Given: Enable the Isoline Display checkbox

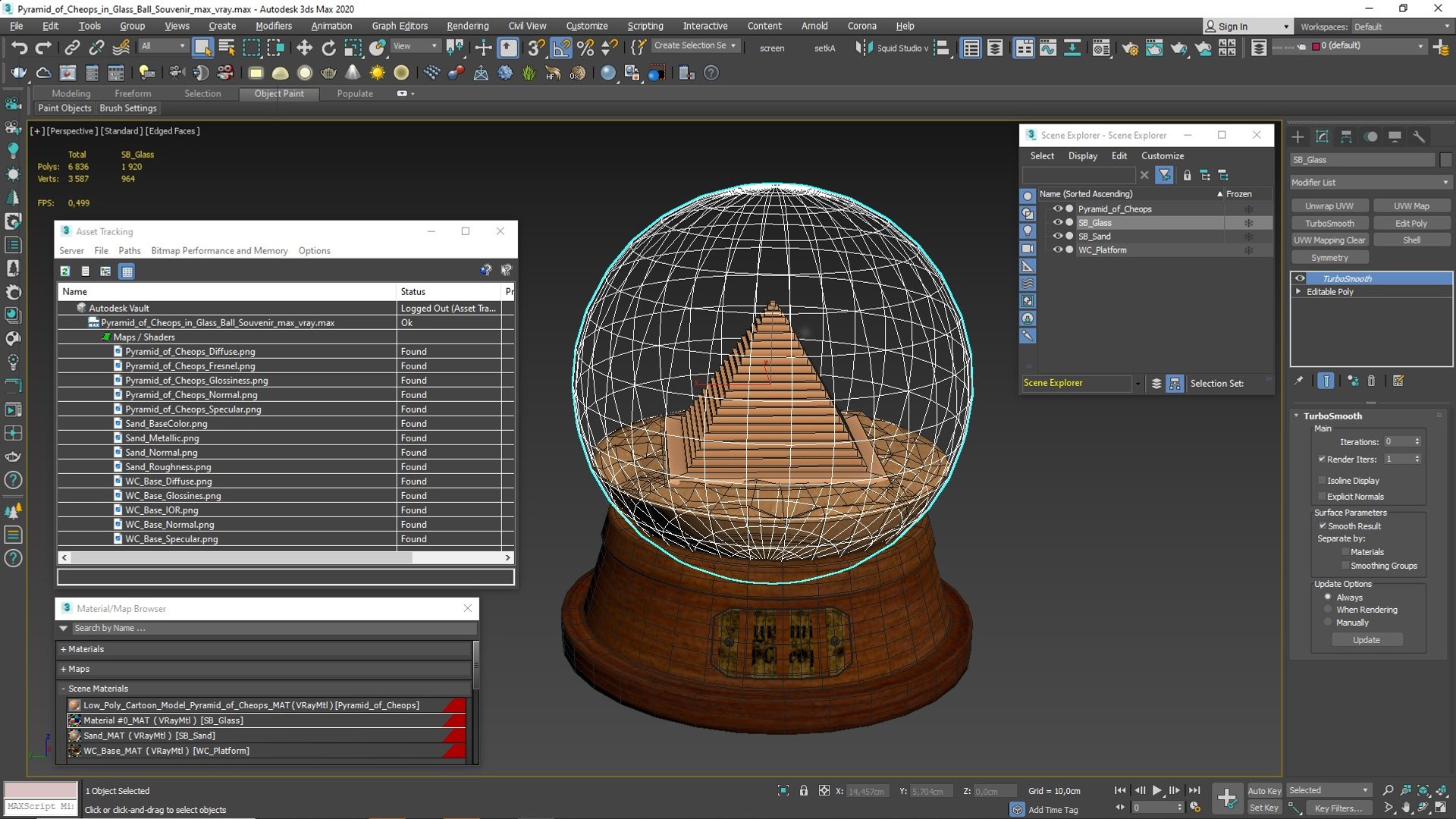Looking at the screenshot, I should [1322, 480].
